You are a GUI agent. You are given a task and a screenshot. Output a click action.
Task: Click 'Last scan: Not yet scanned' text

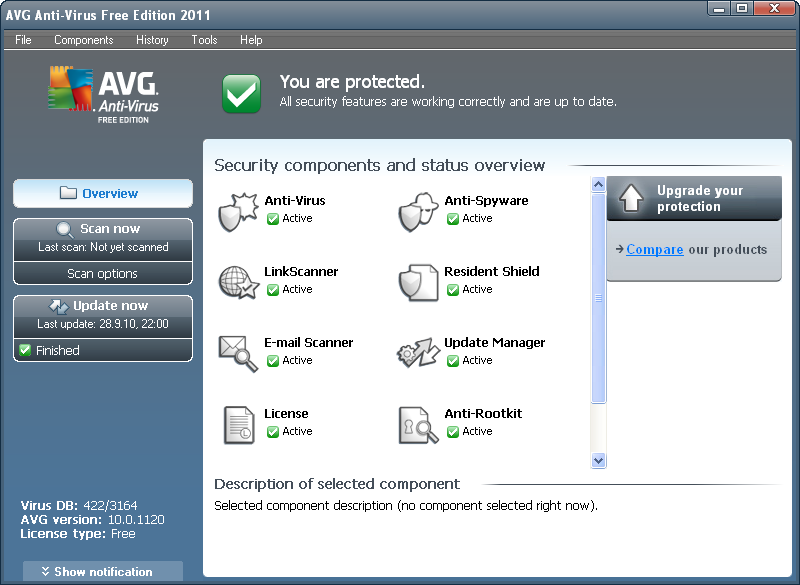coord(103,247)
